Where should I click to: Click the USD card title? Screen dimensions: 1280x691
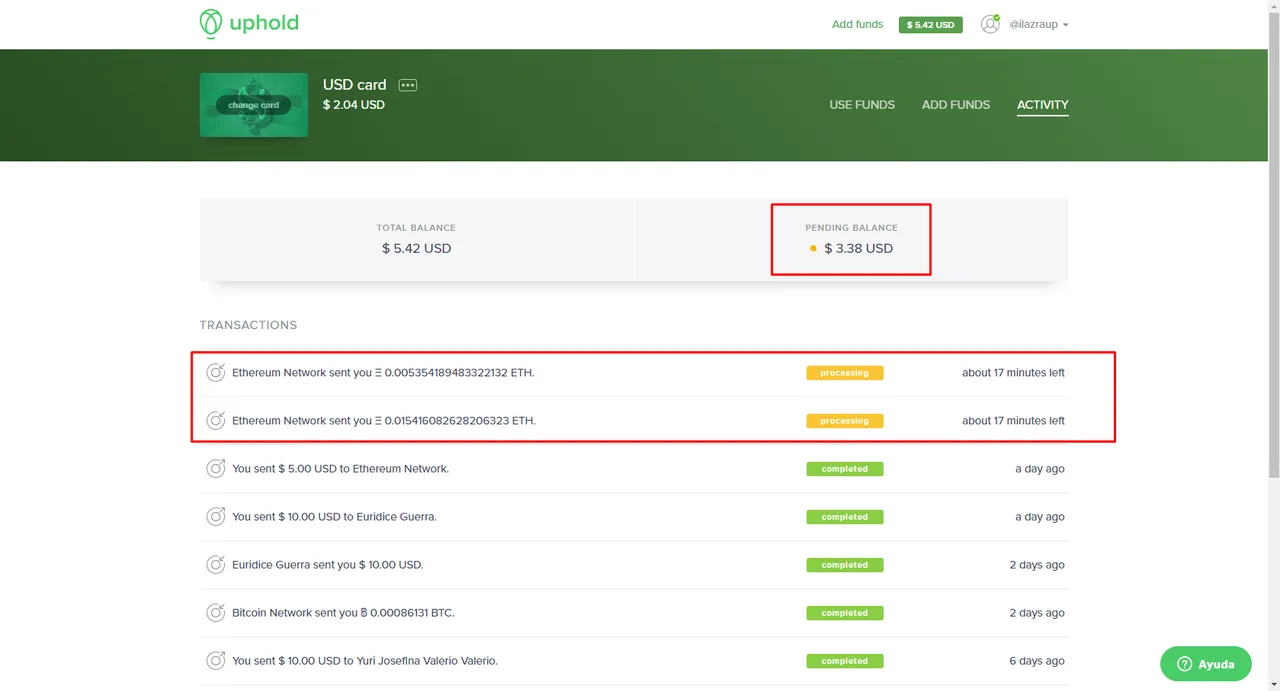[x=354, y=85]
